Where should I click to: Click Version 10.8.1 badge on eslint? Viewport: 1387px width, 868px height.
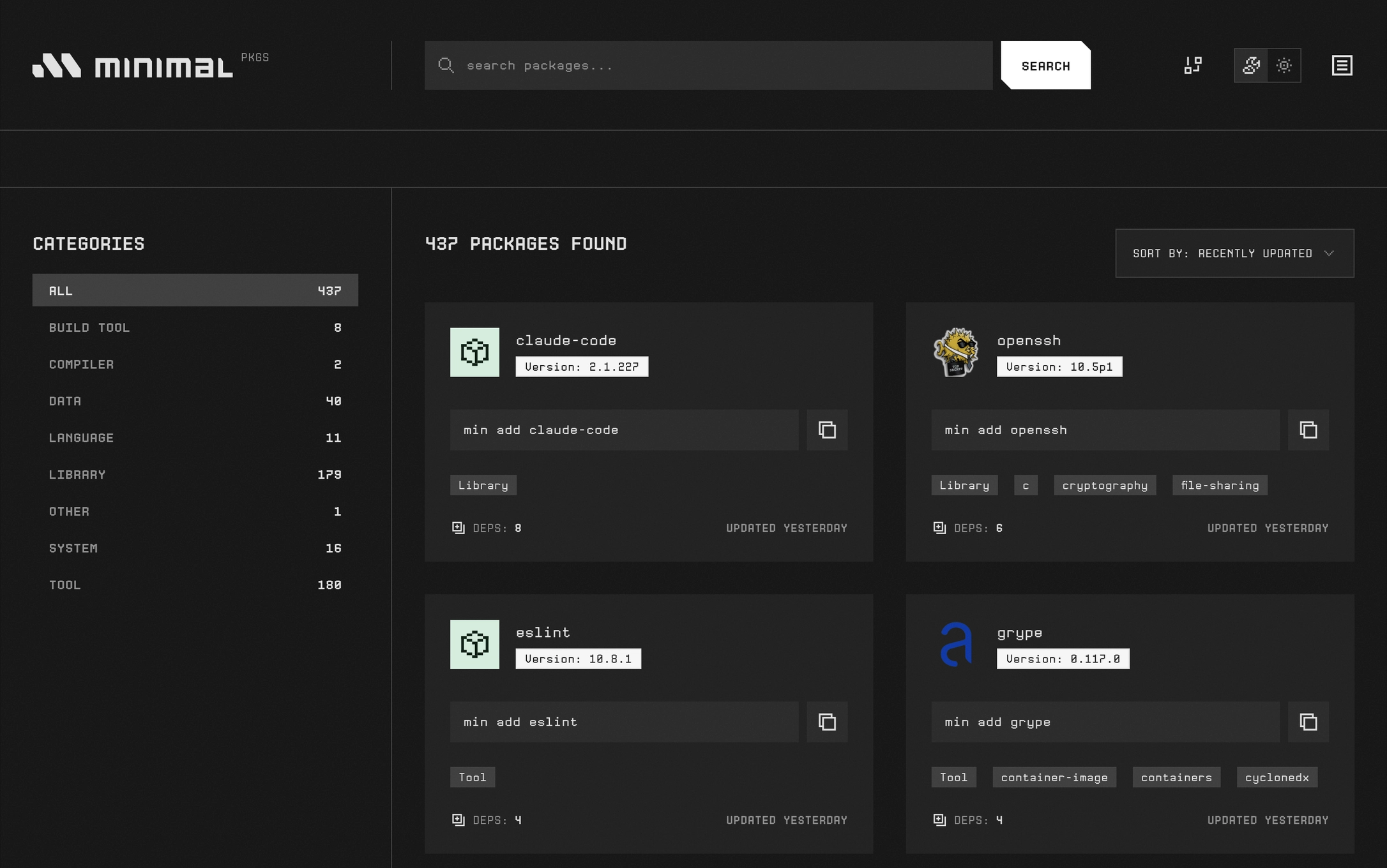pyautogui.click(x=578, y=659)
